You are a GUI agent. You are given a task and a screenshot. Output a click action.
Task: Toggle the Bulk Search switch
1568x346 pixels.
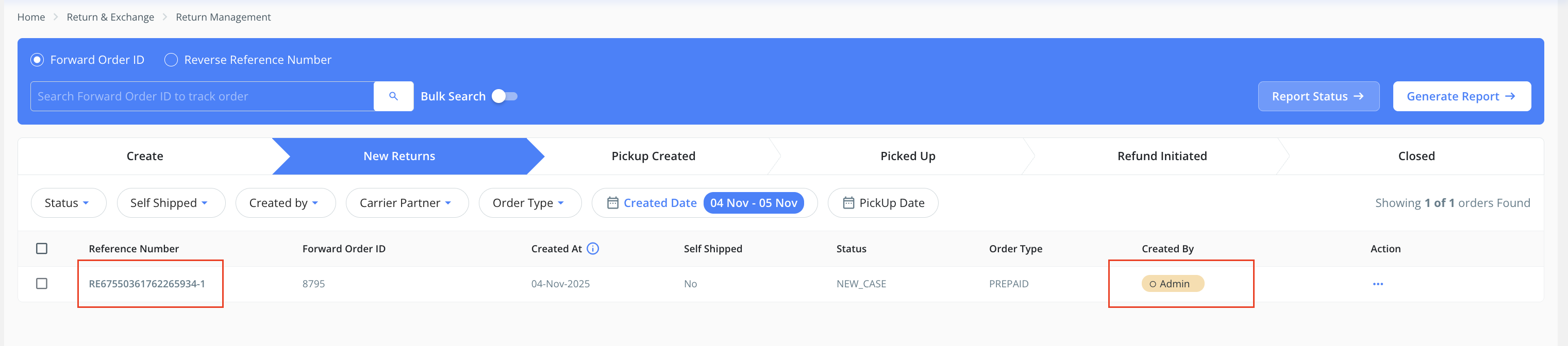point(505,96)
